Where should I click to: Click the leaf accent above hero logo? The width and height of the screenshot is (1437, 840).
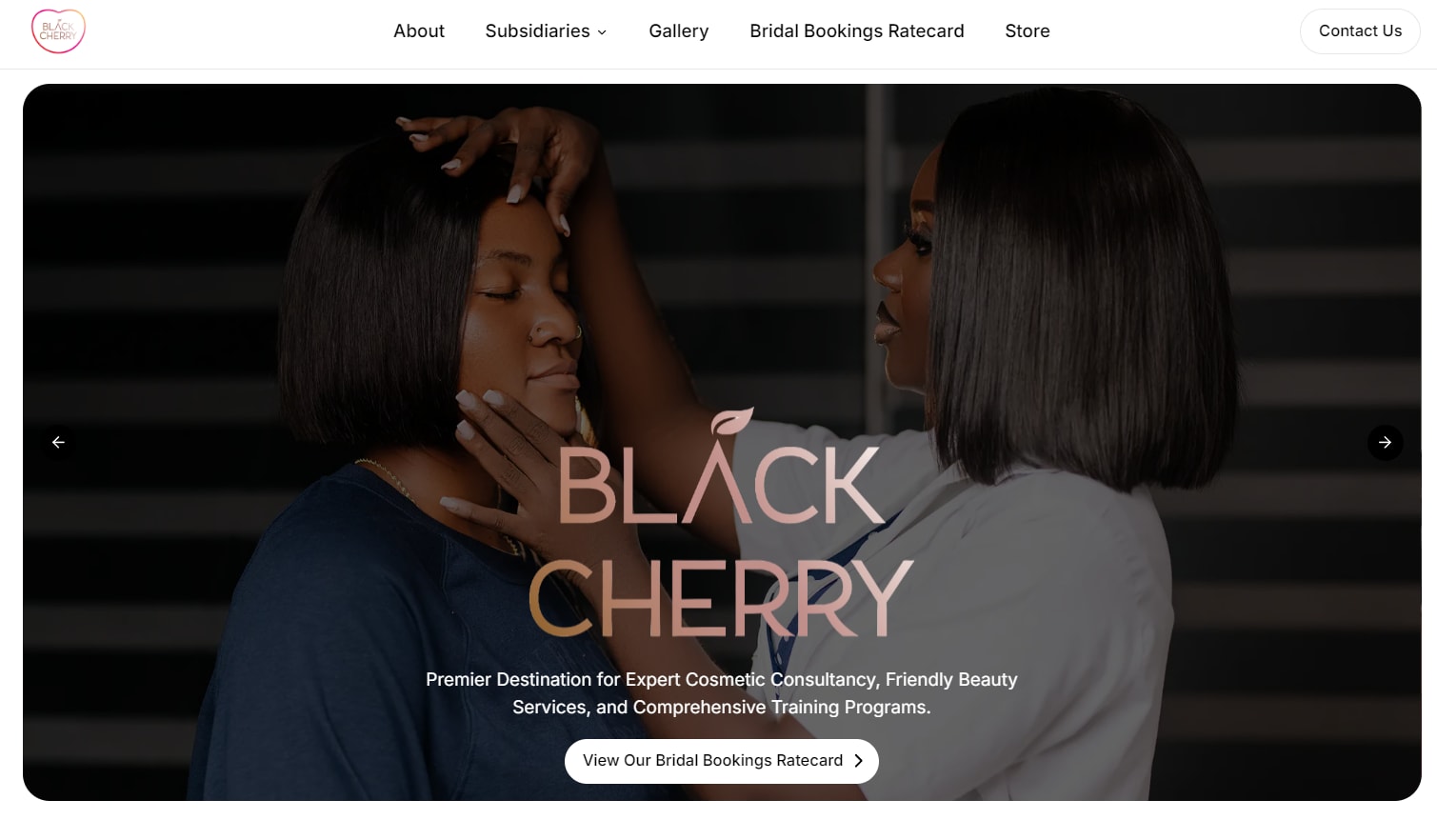[x=733, y=421]
